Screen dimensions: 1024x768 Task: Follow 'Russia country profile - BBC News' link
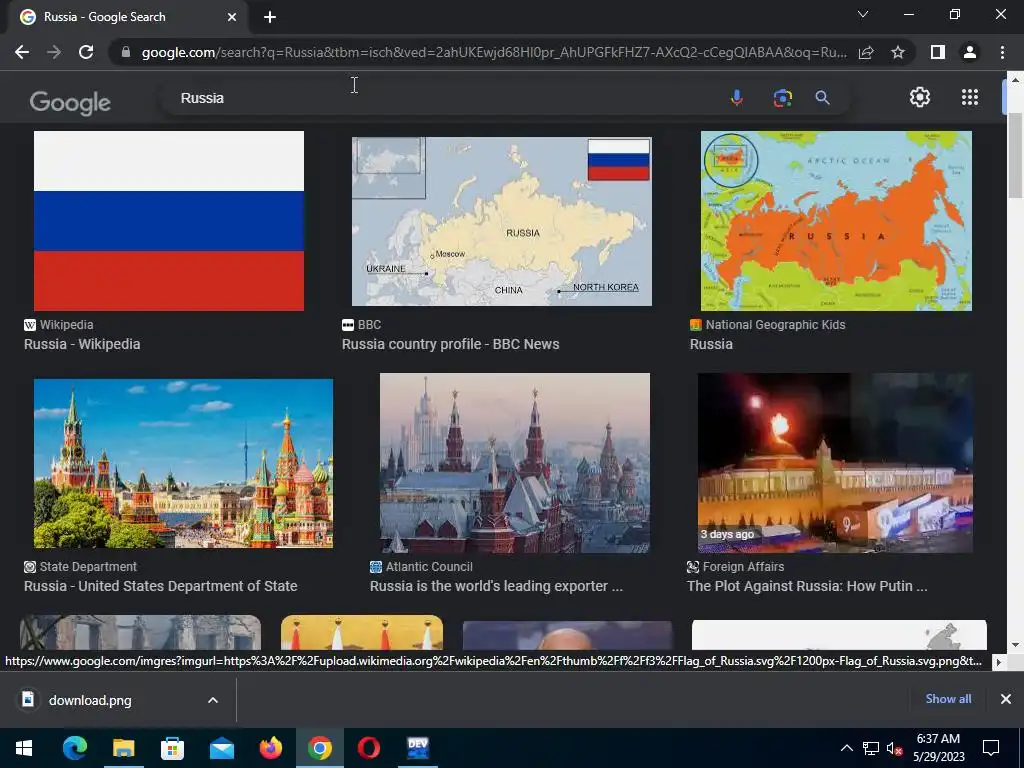[451, 344]
